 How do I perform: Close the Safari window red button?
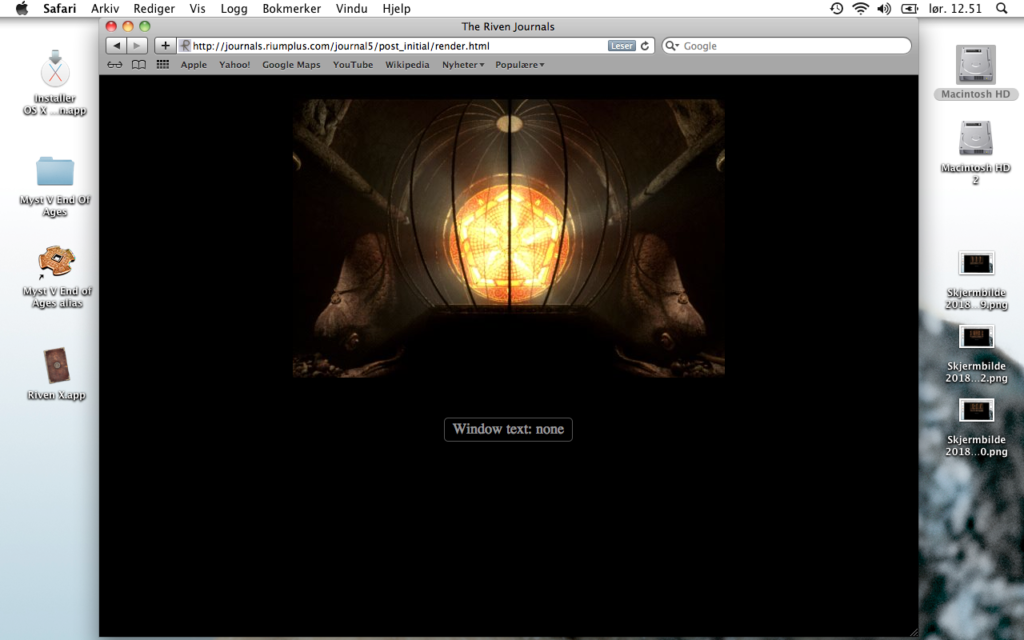point(111,26)
